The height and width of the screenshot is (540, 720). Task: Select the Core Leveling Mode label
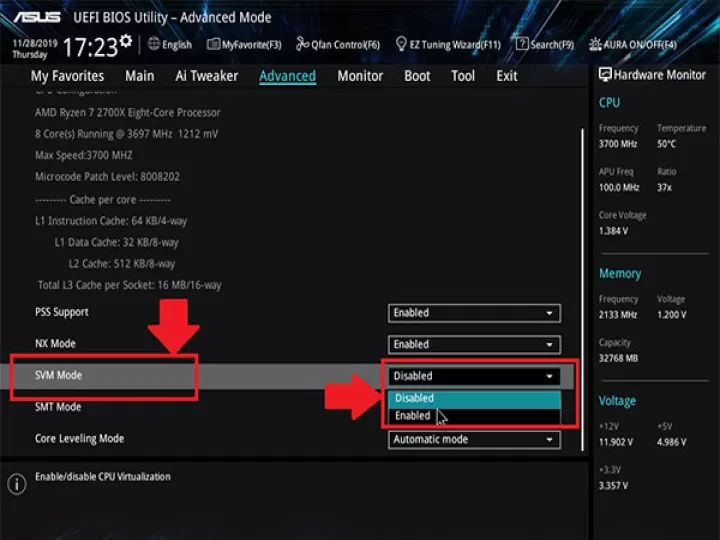(x=79, y=439)
